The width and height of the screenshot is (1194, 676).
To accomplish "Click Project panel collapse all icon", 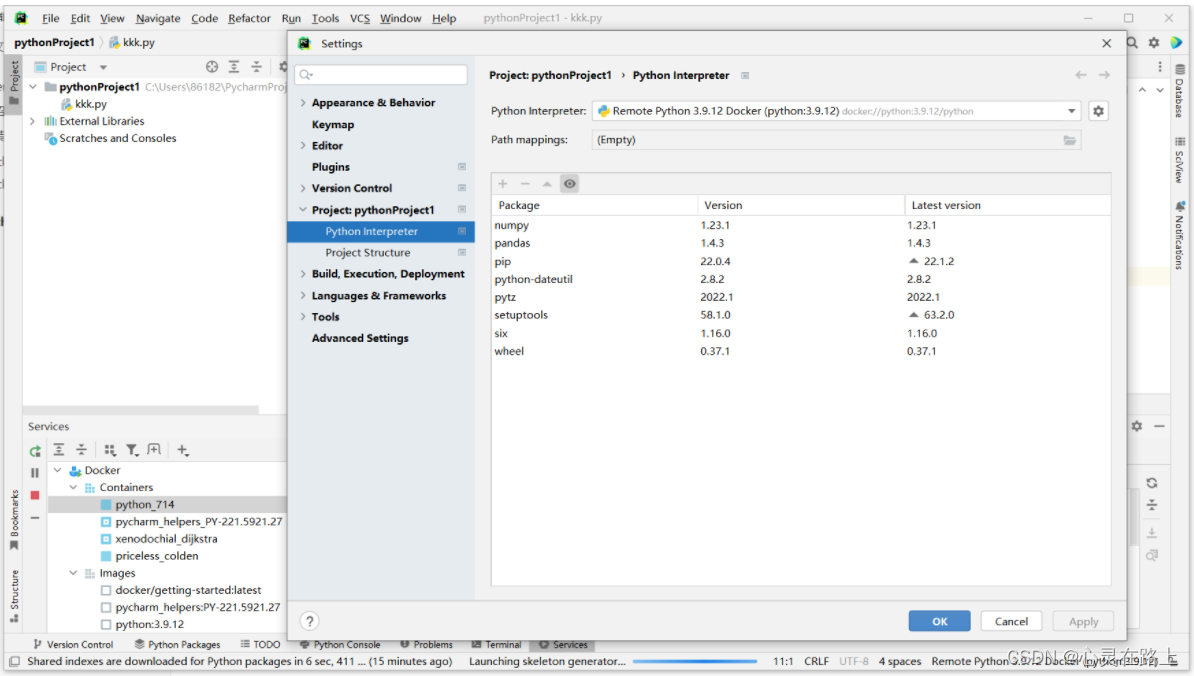I will pyautogui.click(x=257, y=67).
